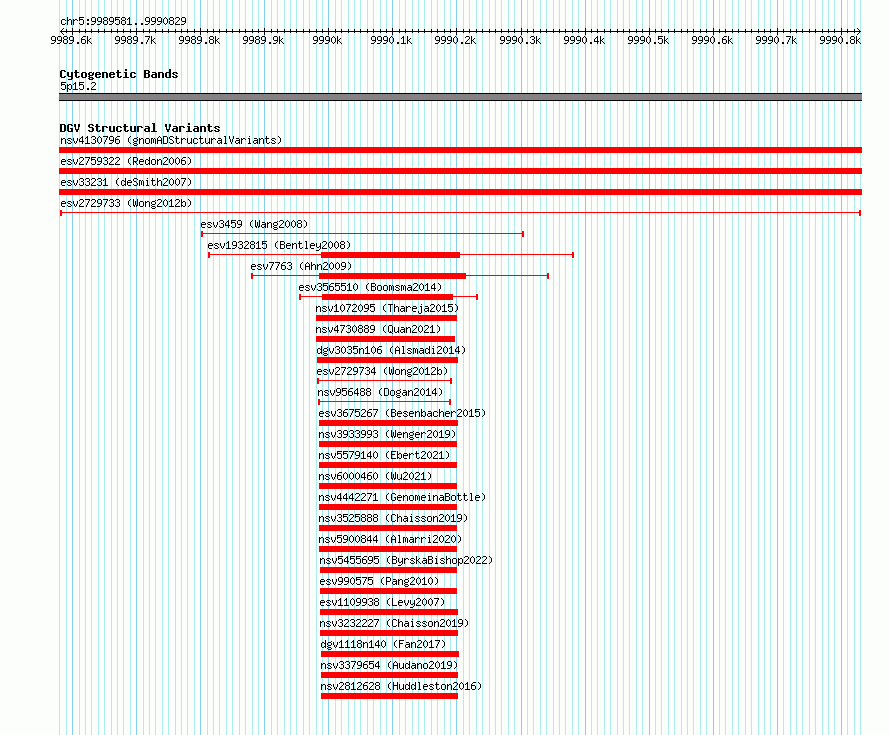This screenshot has height=735, width=890.
Task: Select the esv1932815 (Bentley2008) label
Action: pyautogui.click(x=279, y=245)
